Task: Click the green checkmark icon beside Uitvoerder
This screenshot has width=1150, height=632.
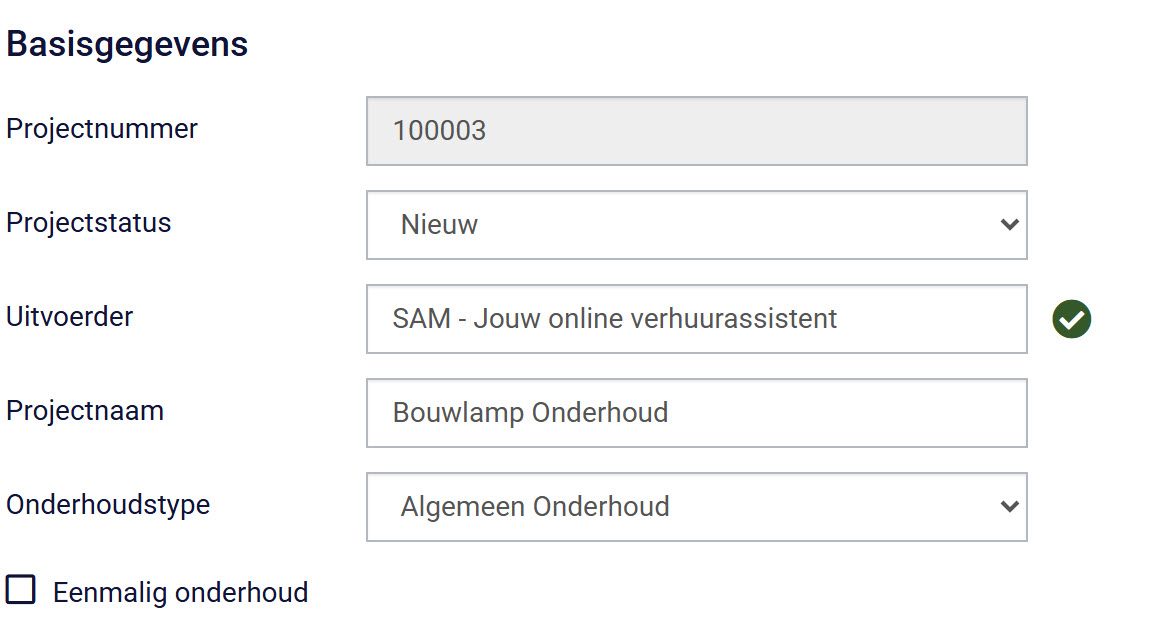Action: [x=1071, y=319]
